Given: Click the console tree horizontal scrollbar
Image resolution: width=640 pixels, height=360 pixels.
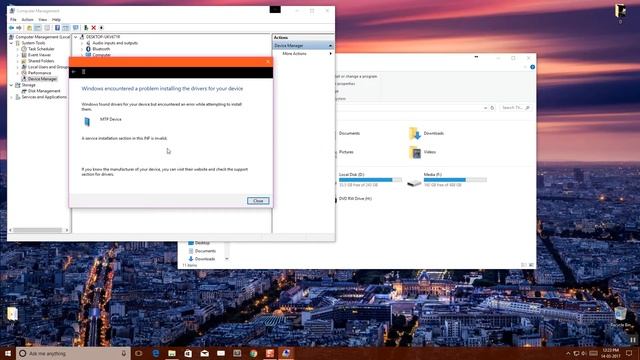Looking at the screenshot, I should pyautogui.click(x=39, y=230).
